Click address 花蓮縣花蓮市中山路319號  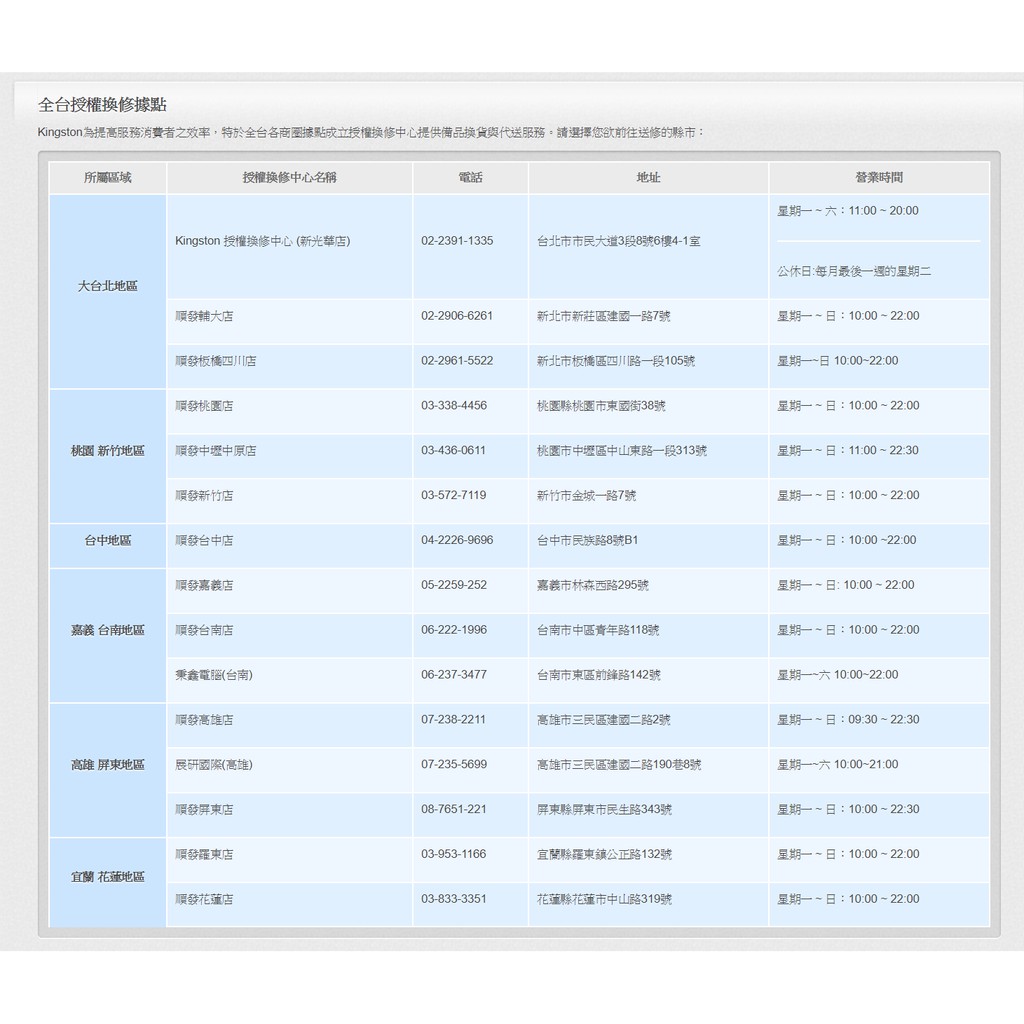(x=604, y=899)
